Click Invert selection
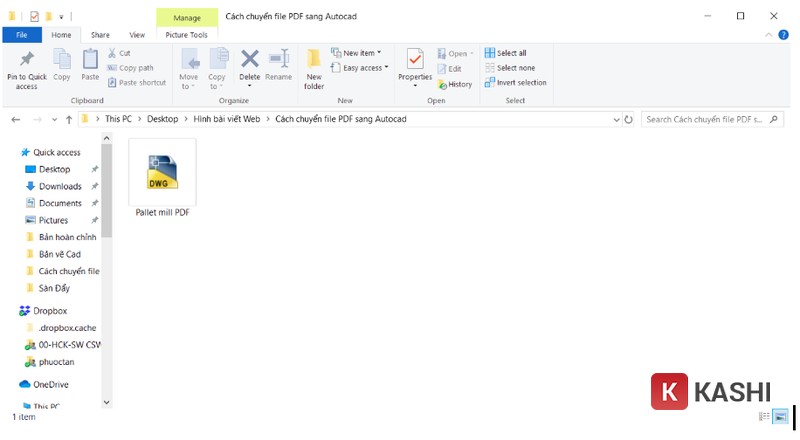The image size is (800, 440). pos(516,83)
